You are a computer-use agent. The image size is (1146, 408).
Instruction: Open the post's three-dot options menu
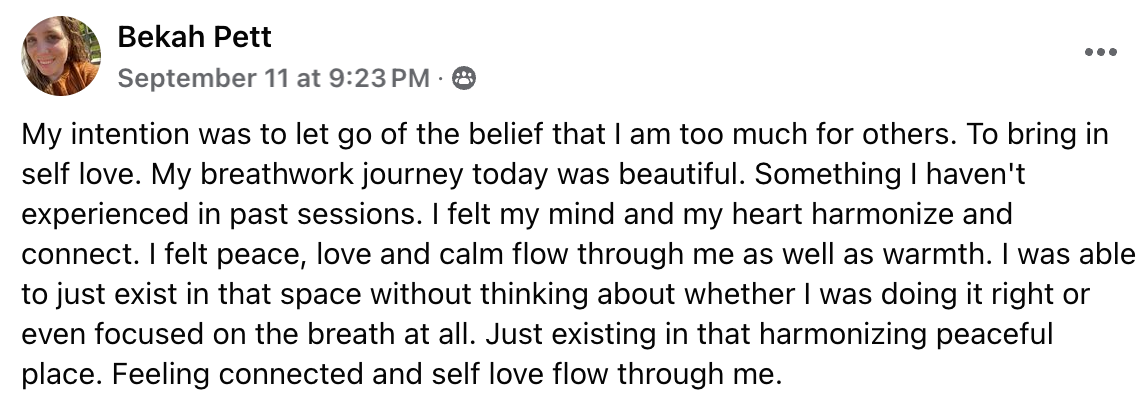(1100, 52)
